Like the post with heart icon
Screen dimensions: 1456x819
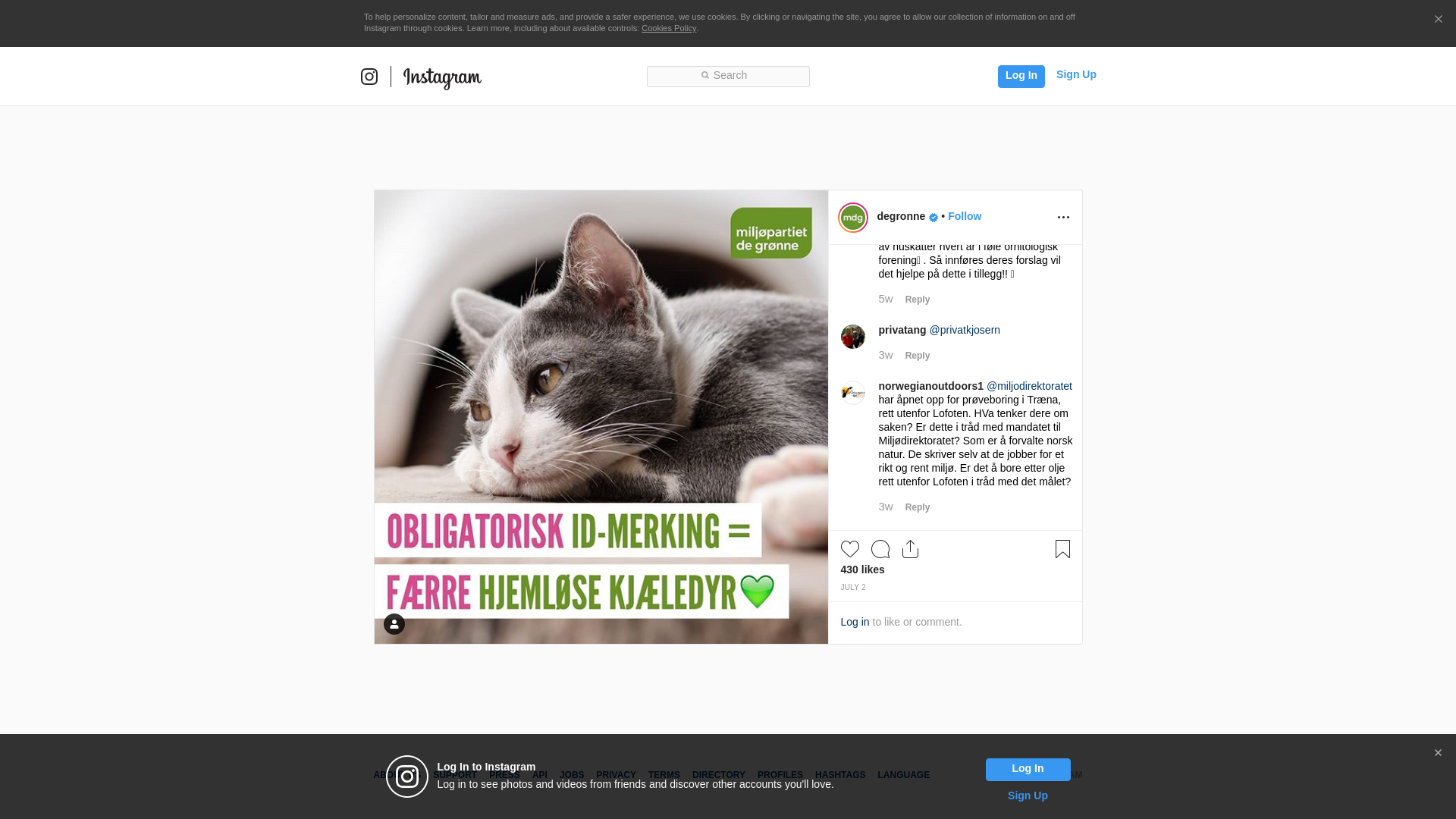click(849, 549)
